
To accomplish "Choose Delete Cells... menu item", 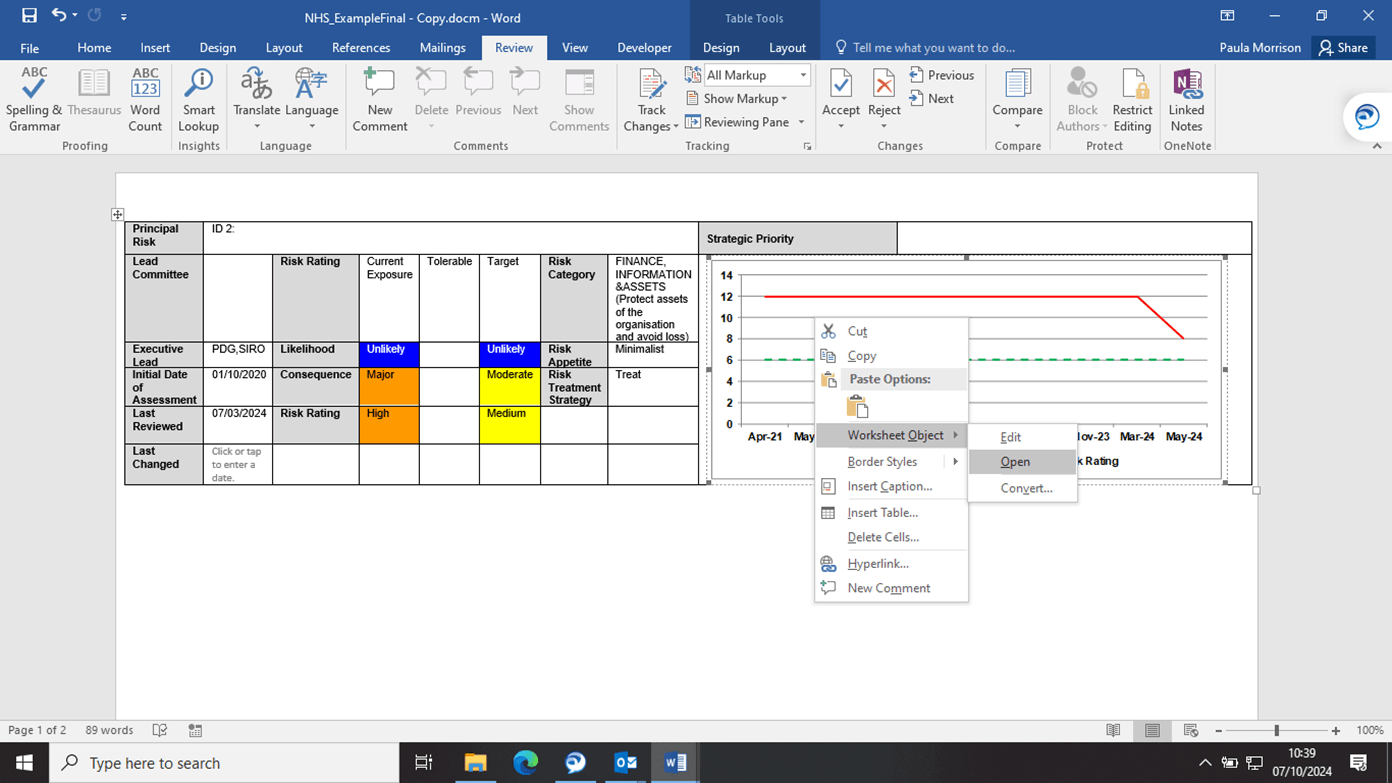I will click(892, 537).
